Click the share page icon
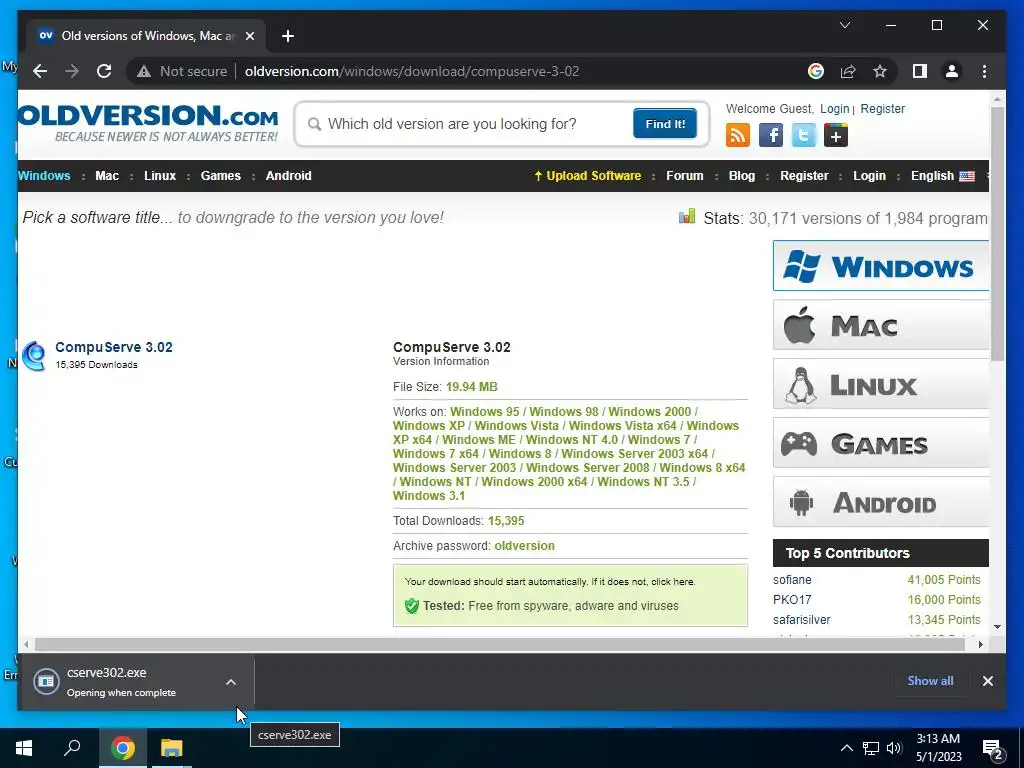 848,71
